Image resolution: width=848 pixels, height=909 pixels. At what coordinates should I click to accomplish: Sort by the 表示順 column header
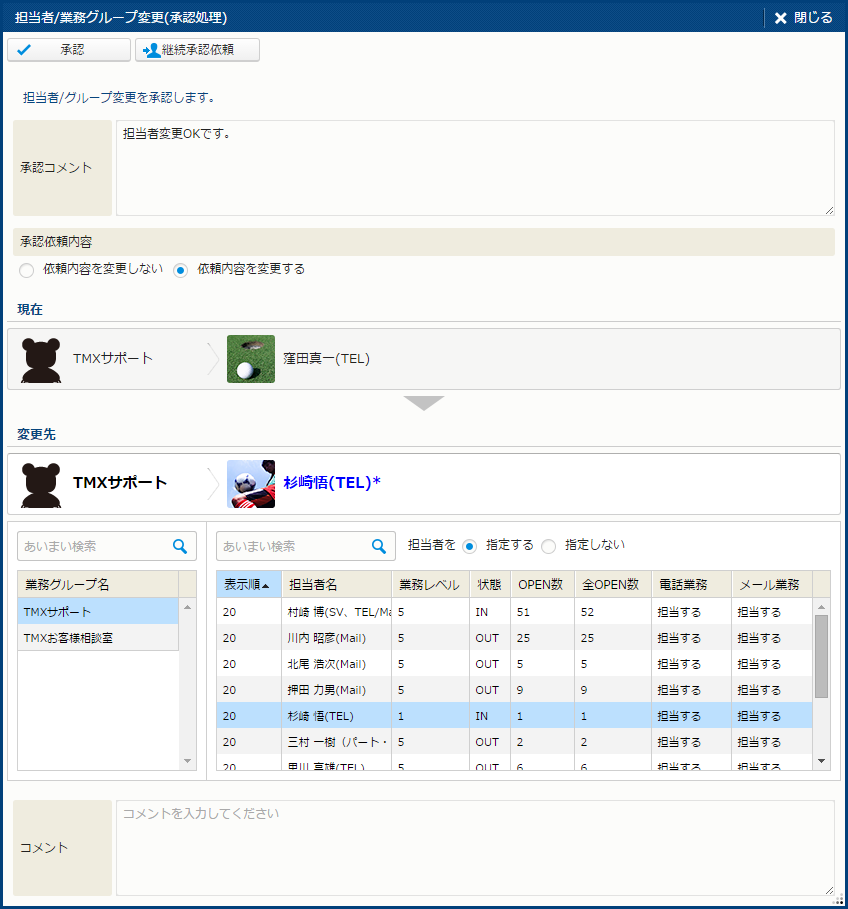[248, 584]
